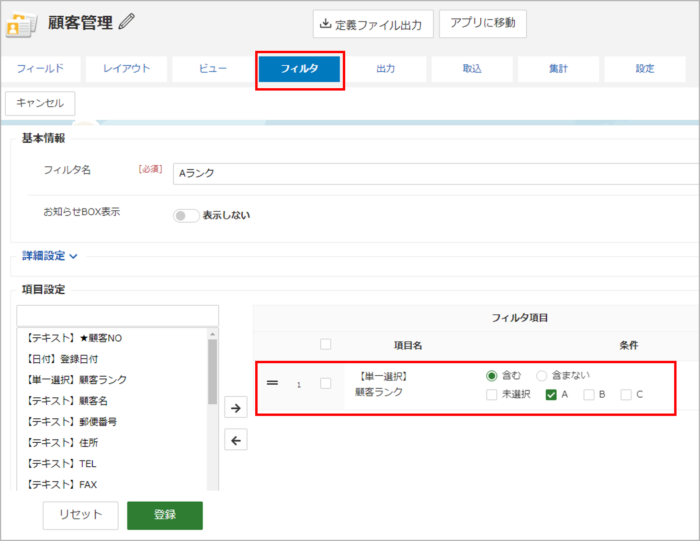Viewport: 700px width, 541px height.
Task: Toggle the お知らせBOX表示 switch
Action: click(186, 216)
